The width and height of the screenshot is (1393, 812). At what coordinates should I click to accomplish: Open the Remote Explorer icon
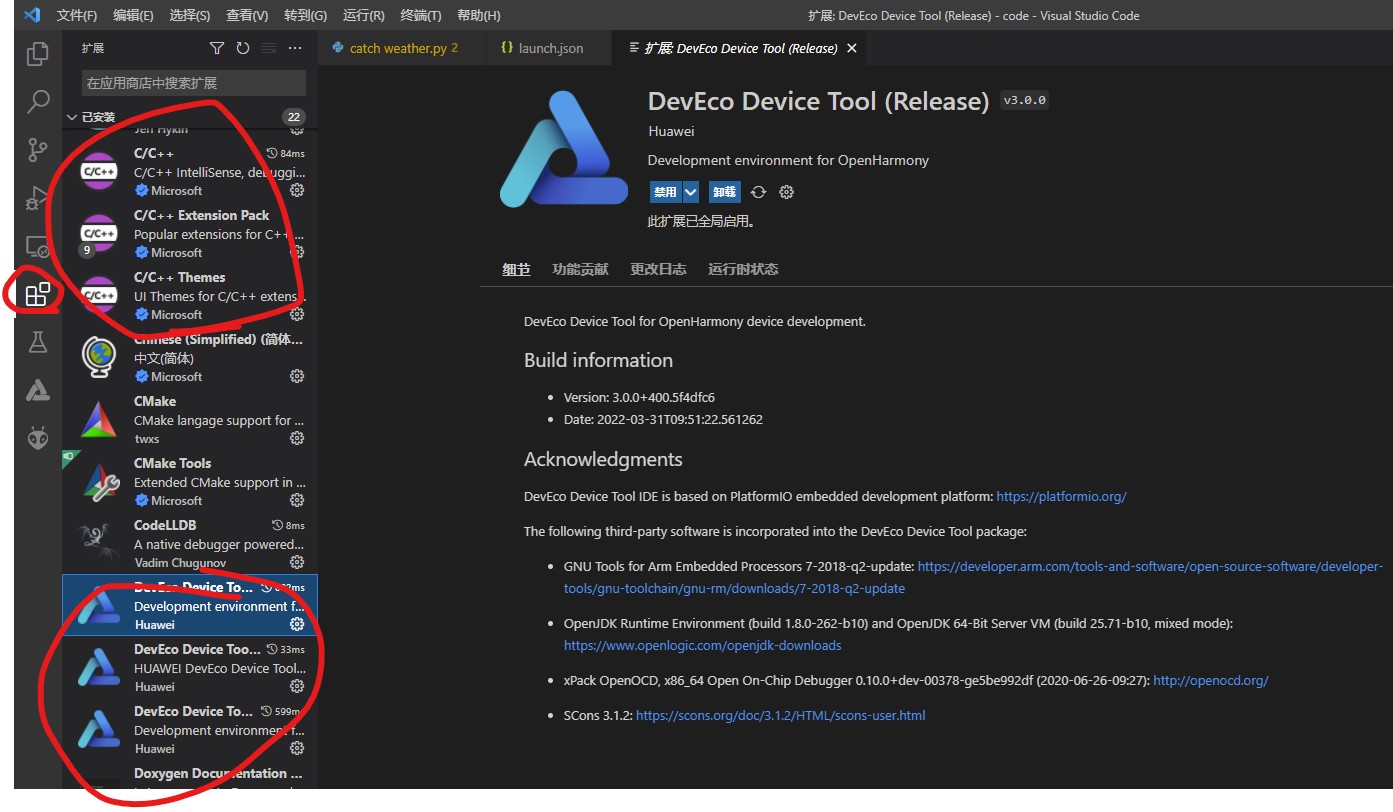point(37,246)
